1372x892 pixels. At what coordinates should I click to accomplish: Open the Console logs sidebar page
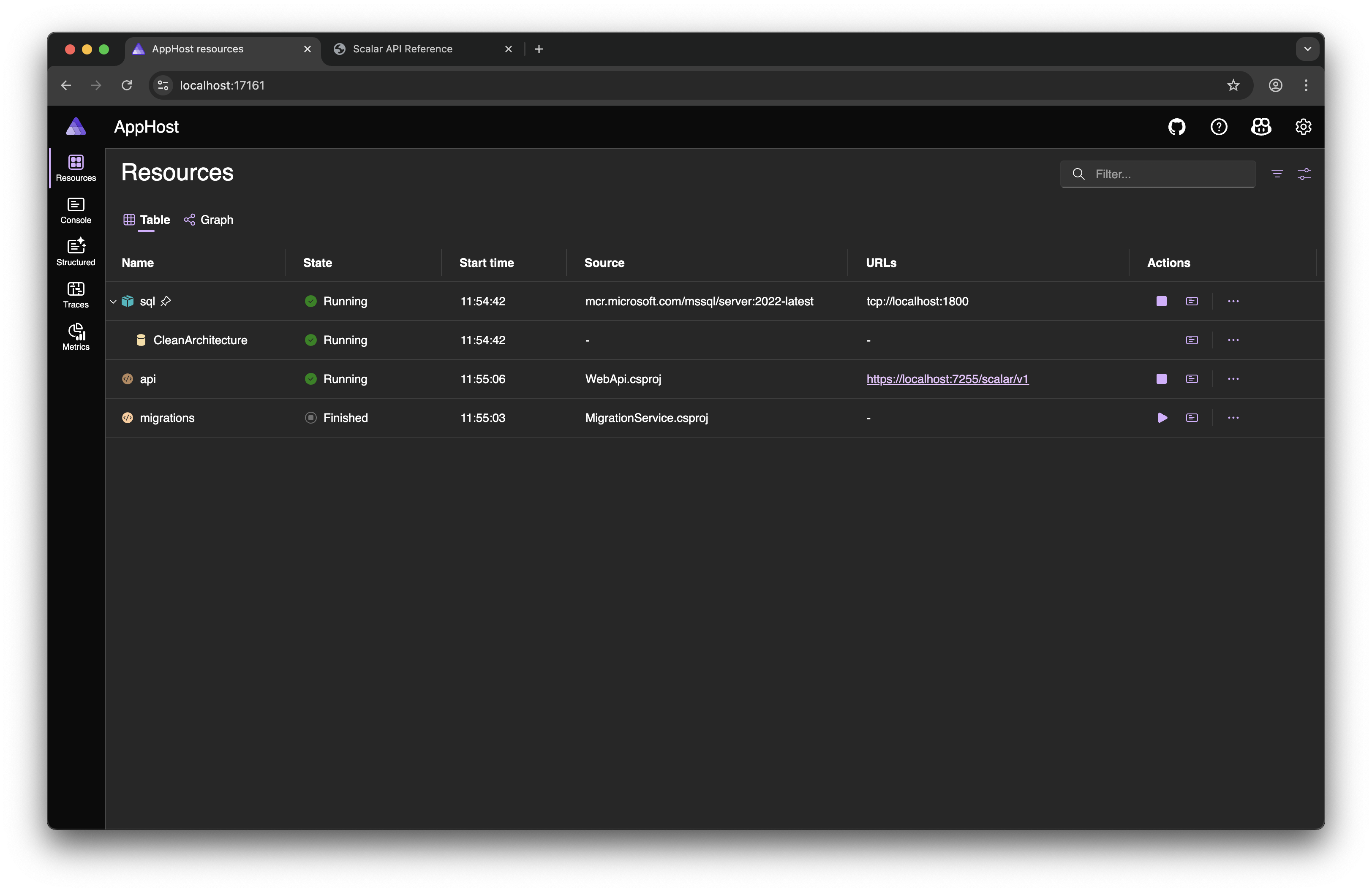click(76, 210)
